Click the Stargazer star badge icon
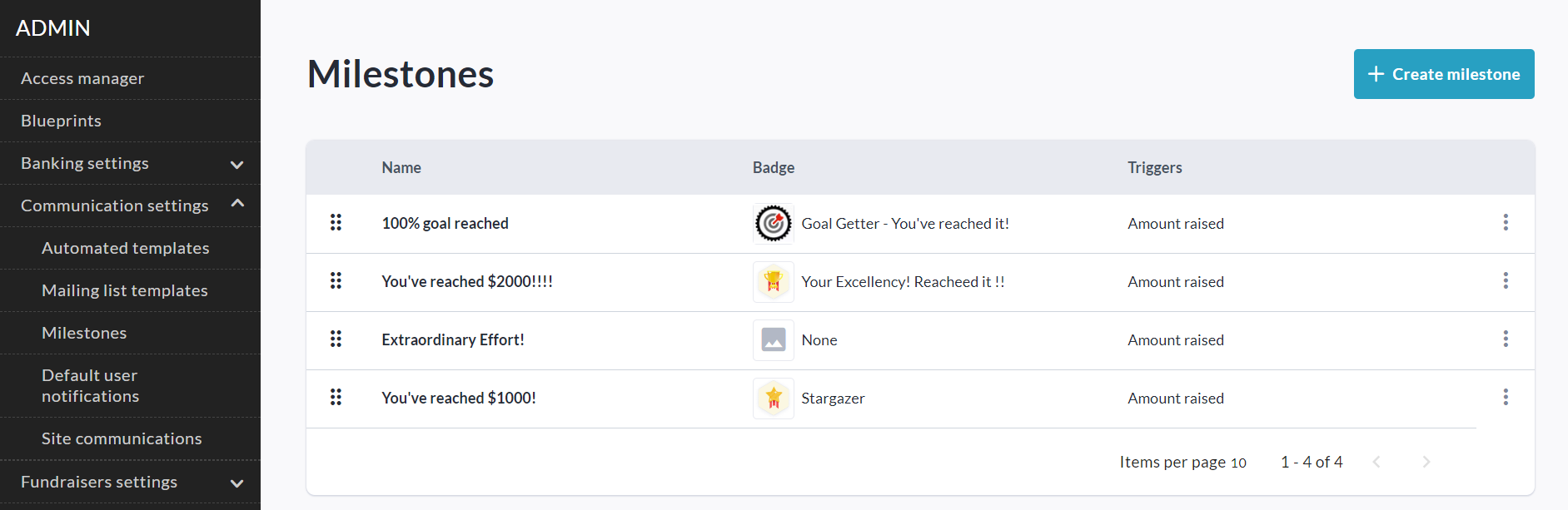This screenshot has width=1568, height=510. (773, 399)
